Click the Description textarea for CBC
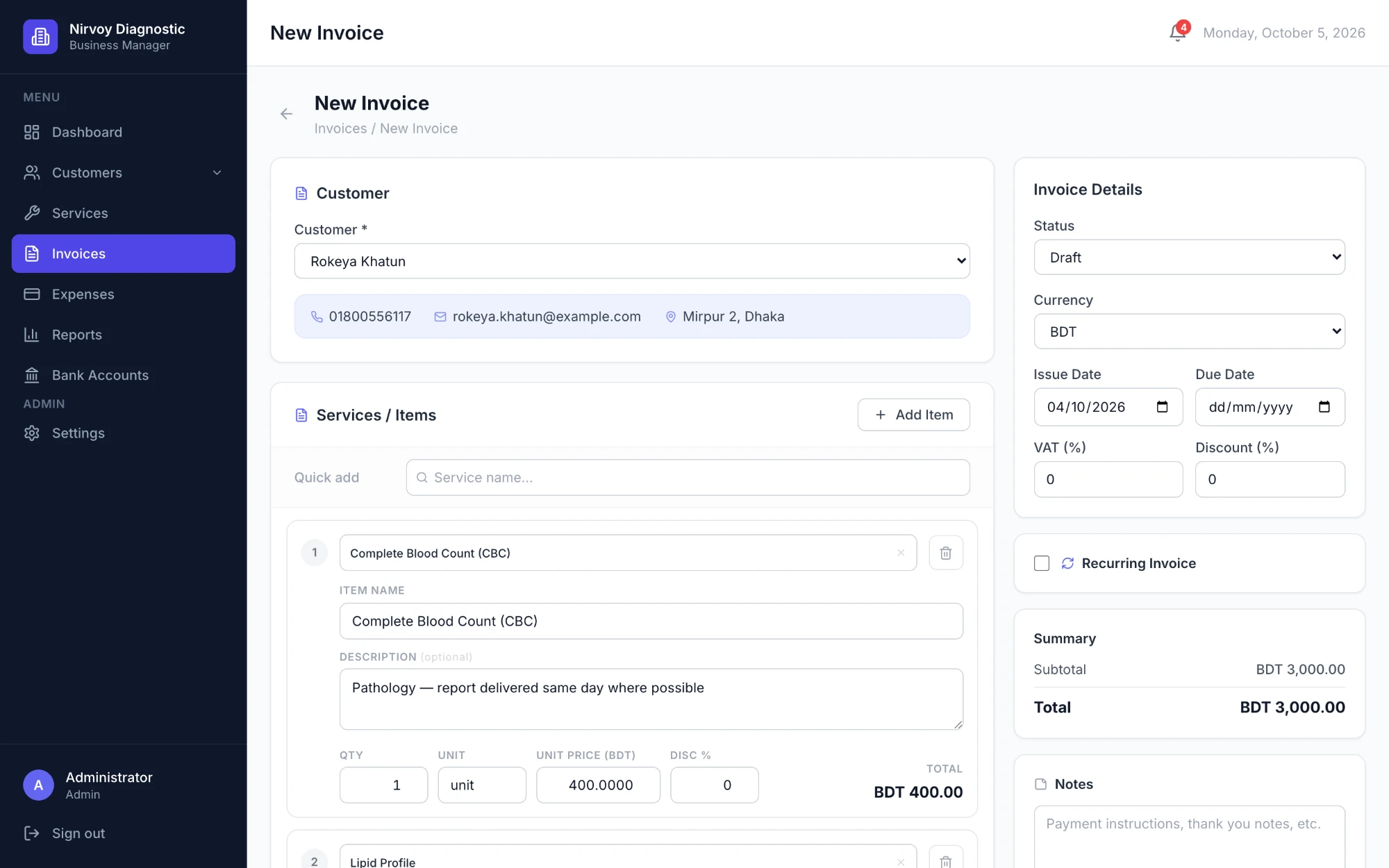This screenshot has width=1389, height=868. point(651,699)
